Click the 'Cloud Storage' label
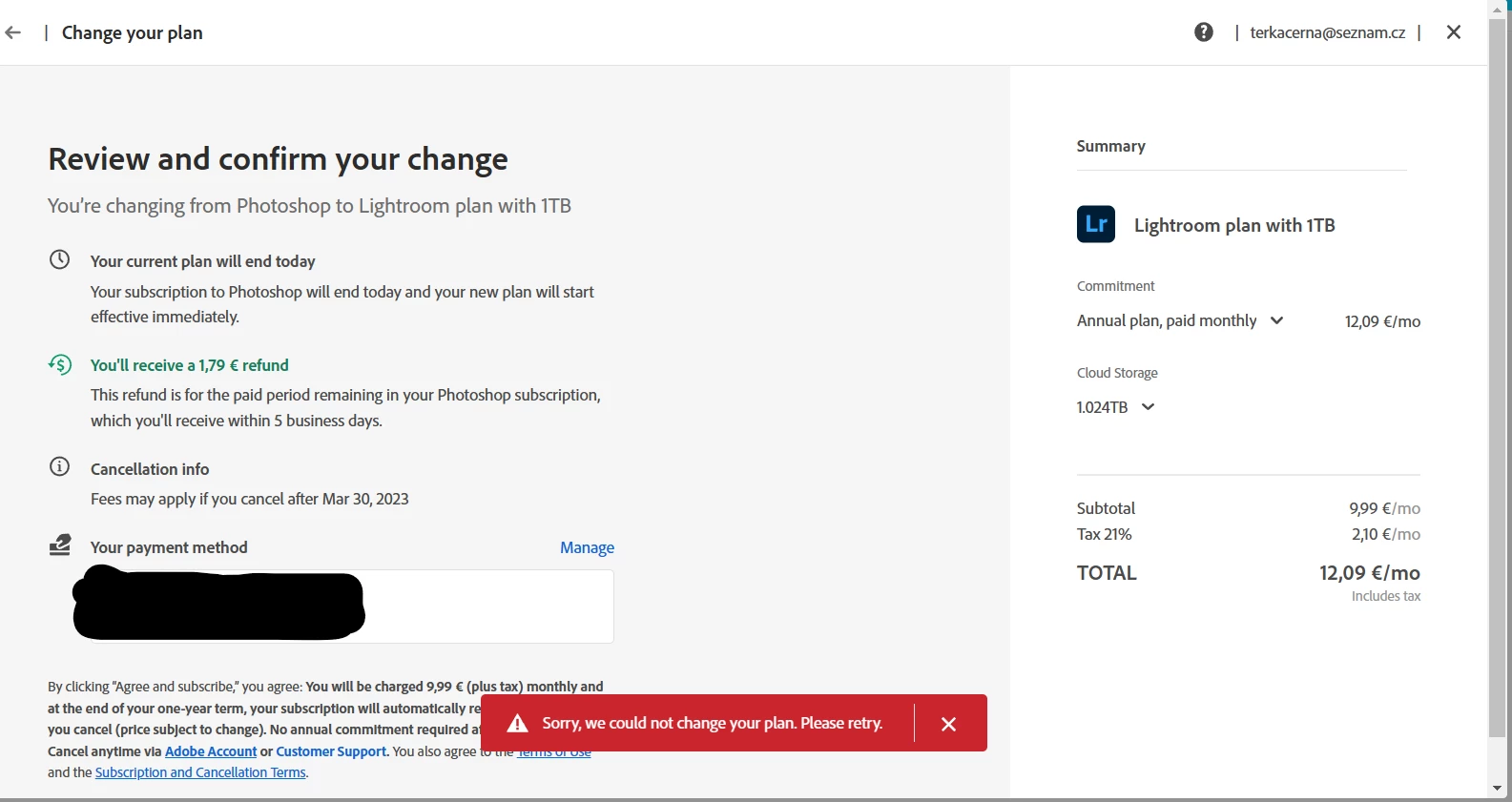 click(x=1117, y=373)
